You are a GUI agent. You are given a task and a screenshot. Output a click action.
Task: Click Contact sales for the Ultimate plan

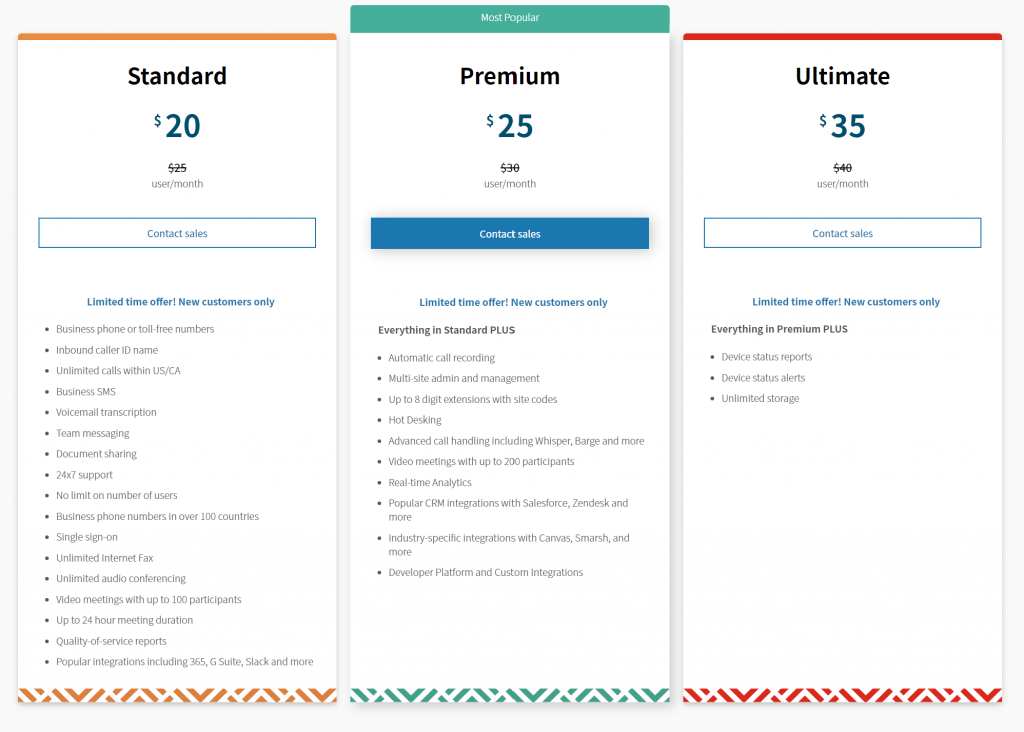(842, 232)
